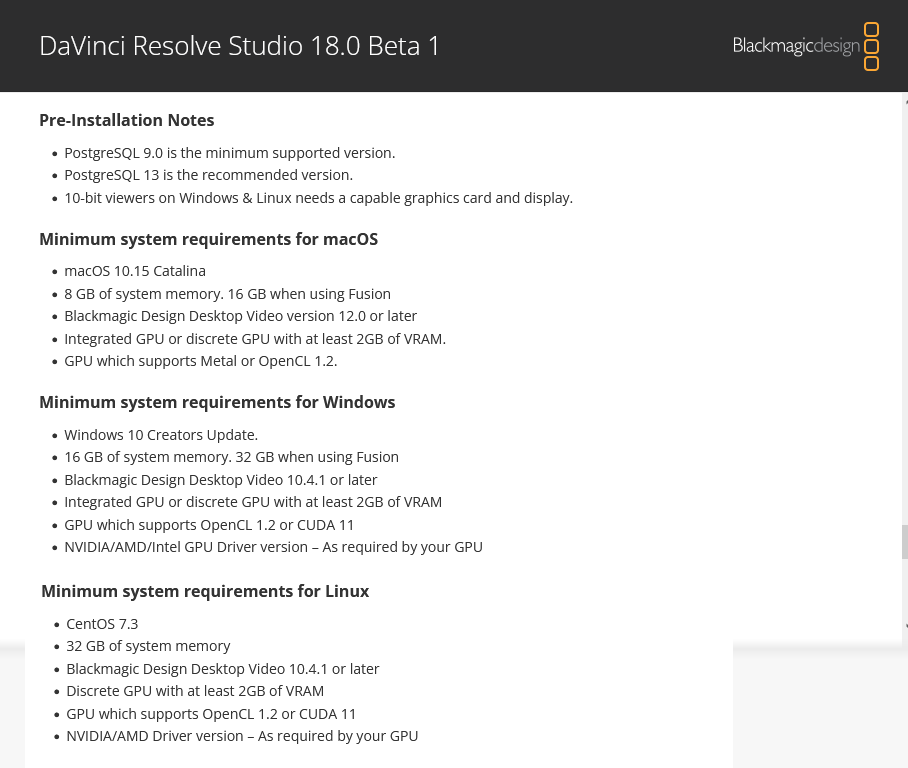Click the Windows minimum system requirements heading

tap(217, 402)
